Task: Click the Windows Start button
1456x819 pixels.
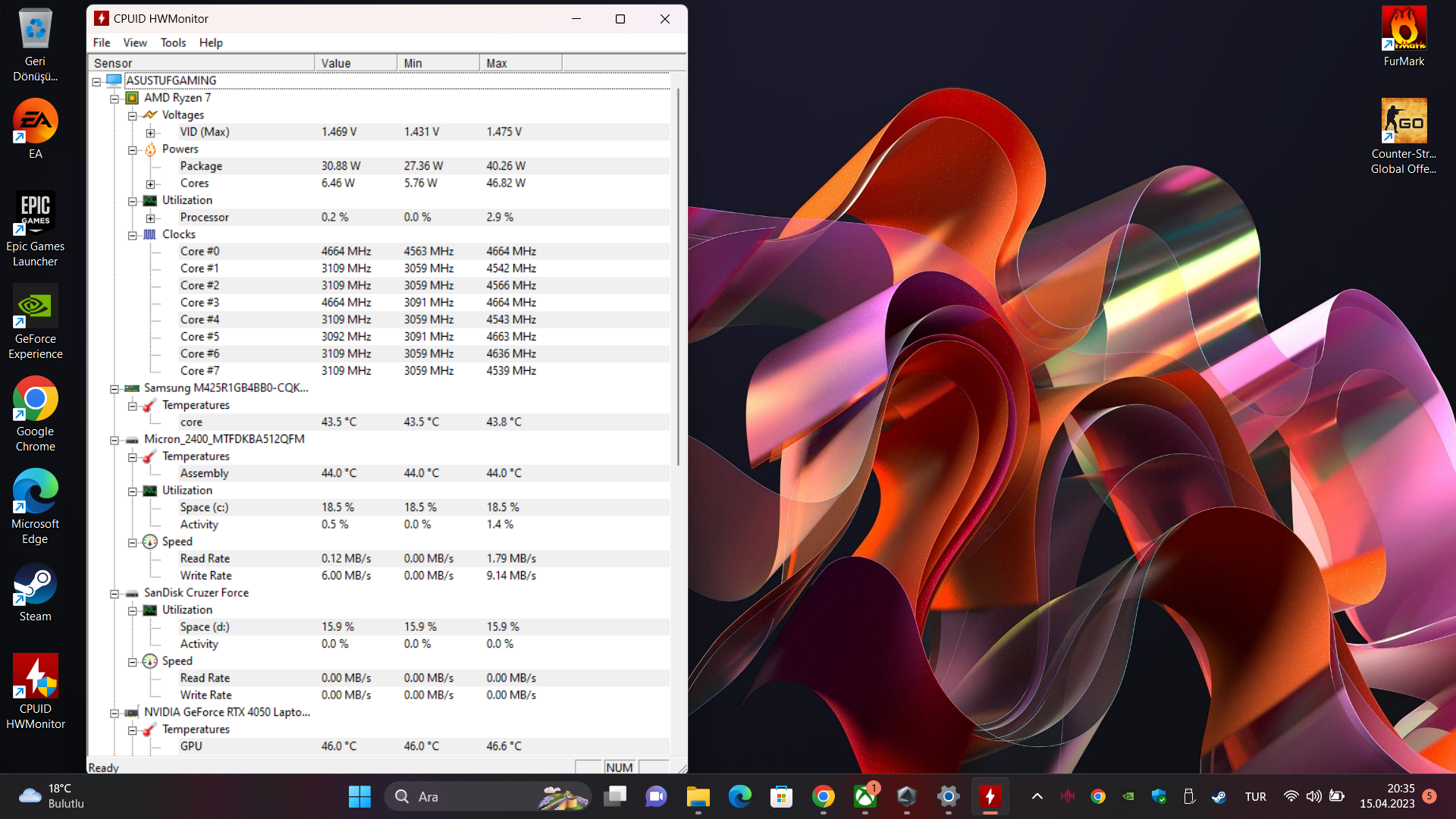Action: click(x=359, y=796)
